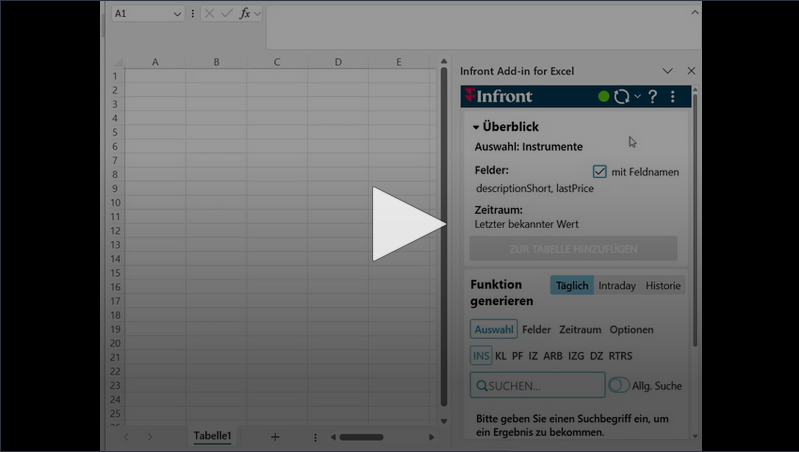Select the RTRS selection type
799x452 pixels.
click(x=620, y=356)
